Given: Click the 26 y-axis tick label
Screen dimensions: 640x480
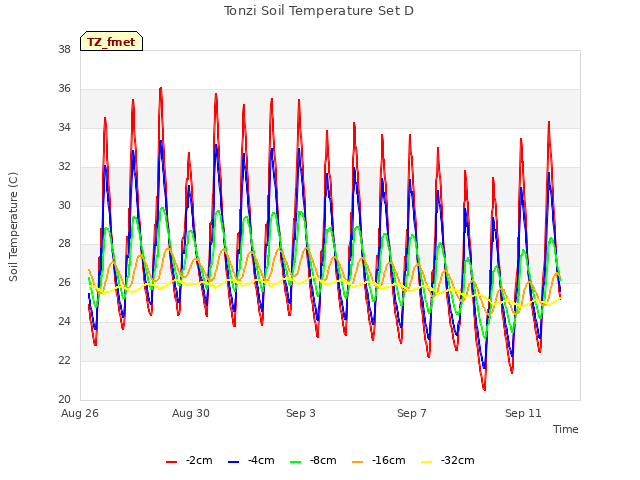Looking at the screenshot, I should click(x=64, y=283).
